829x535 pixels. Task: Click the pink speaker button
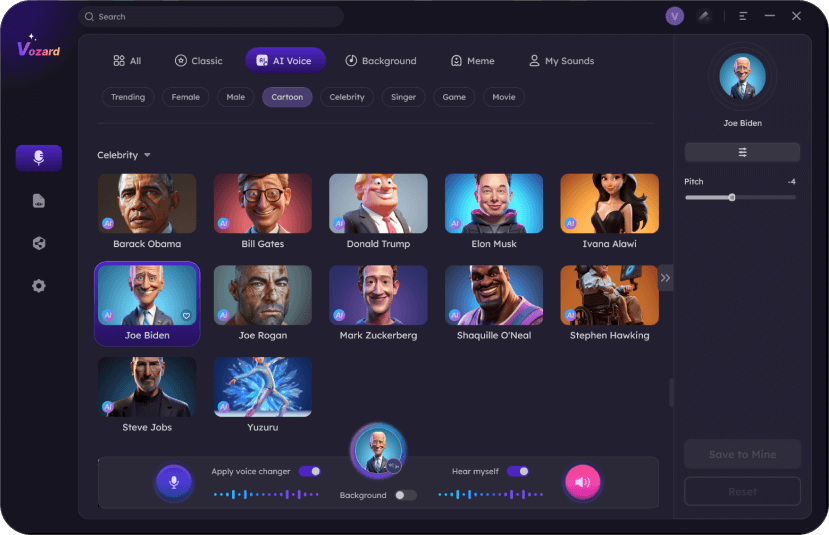tap(582, 482)
